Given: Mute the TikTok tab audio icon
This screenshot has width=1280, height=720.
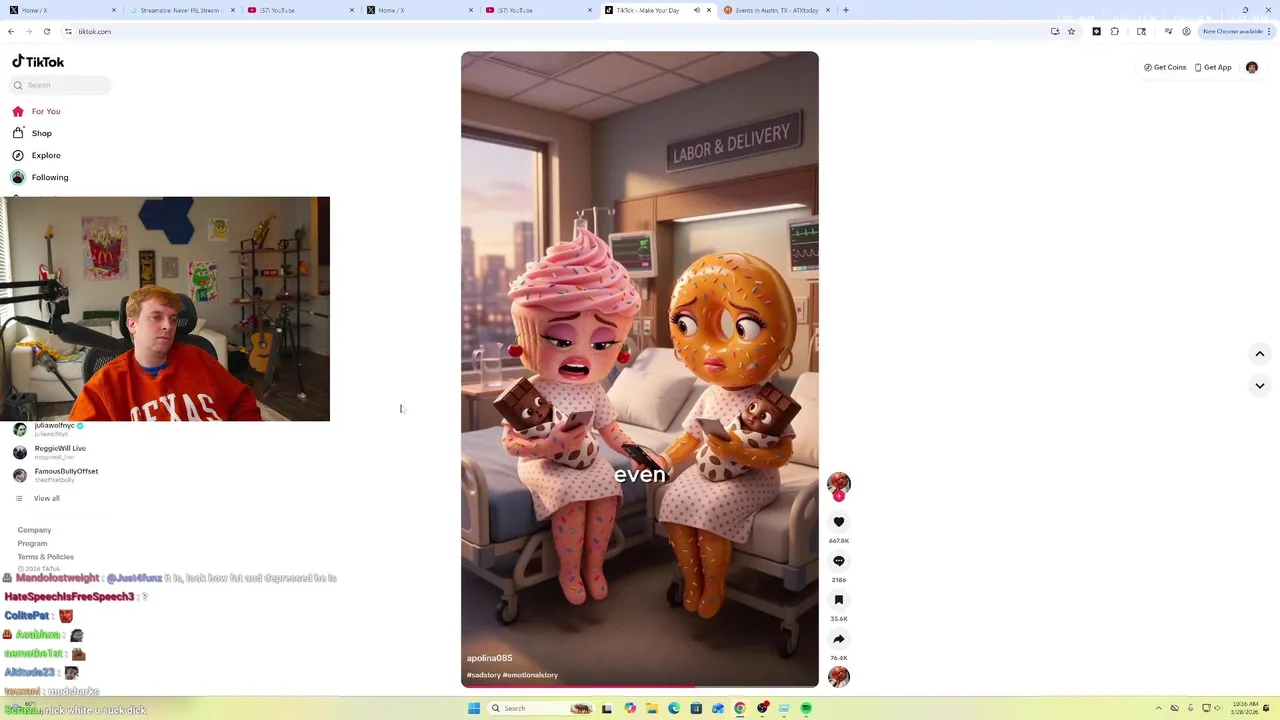Looking at the screenshot, I should (x=697, y=10).
